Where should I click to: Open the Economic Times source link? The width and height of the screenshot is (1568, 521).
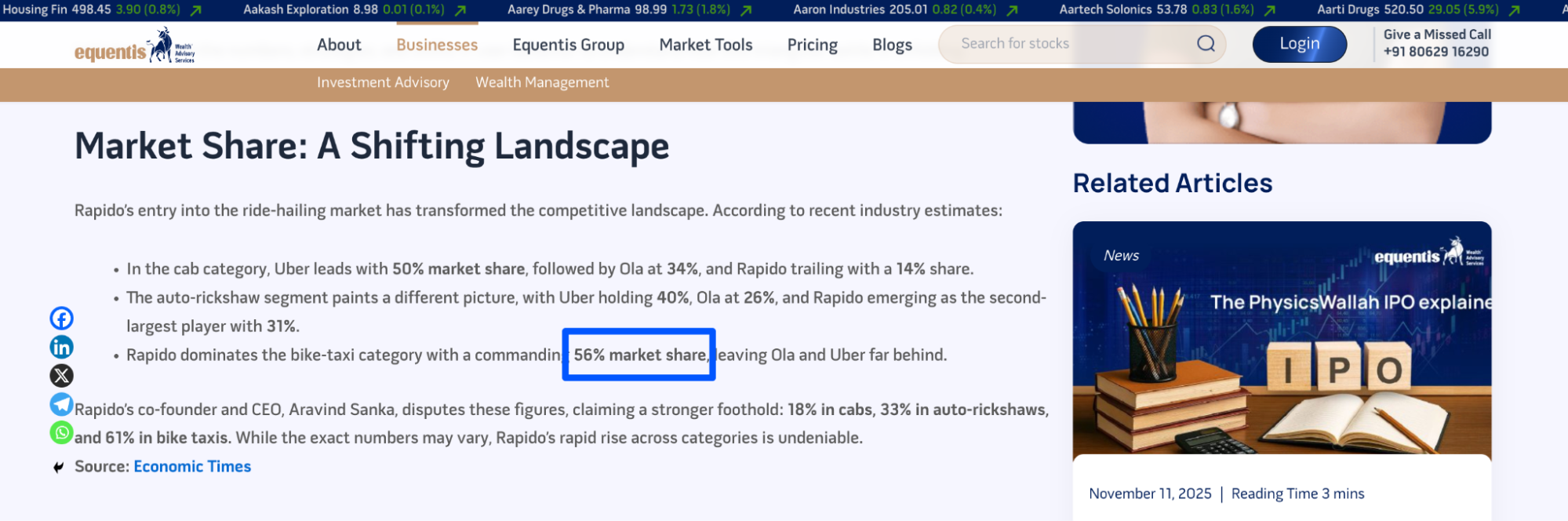point(192,467)
